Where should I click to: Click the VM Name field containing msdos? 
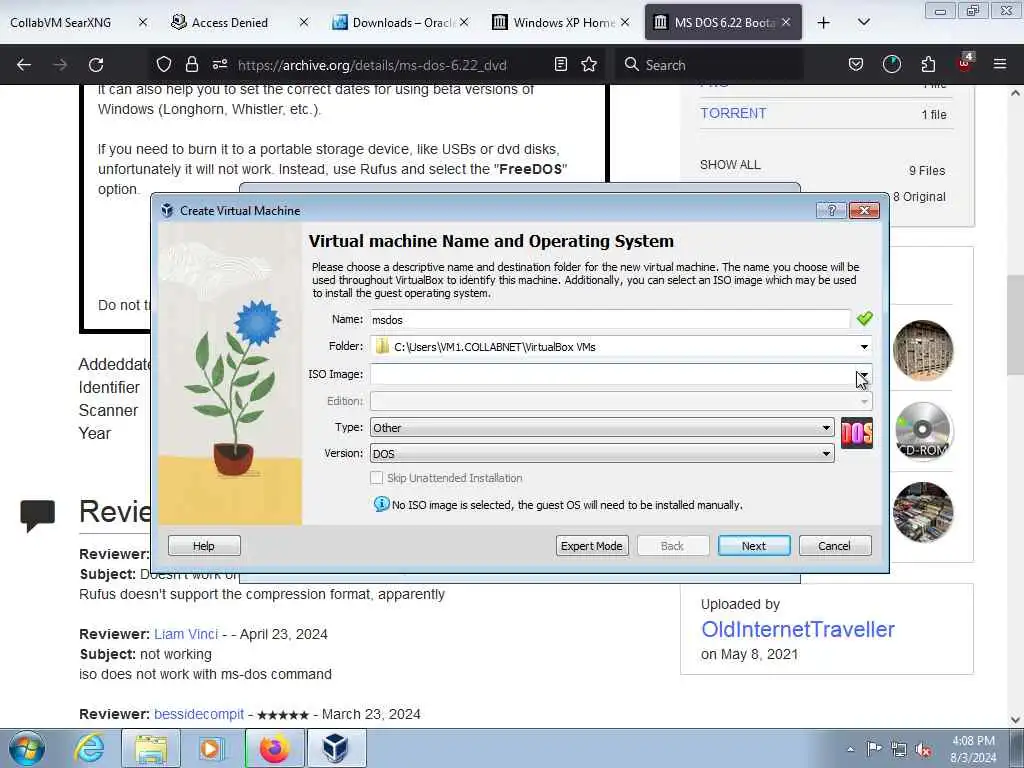pos(610,319)
